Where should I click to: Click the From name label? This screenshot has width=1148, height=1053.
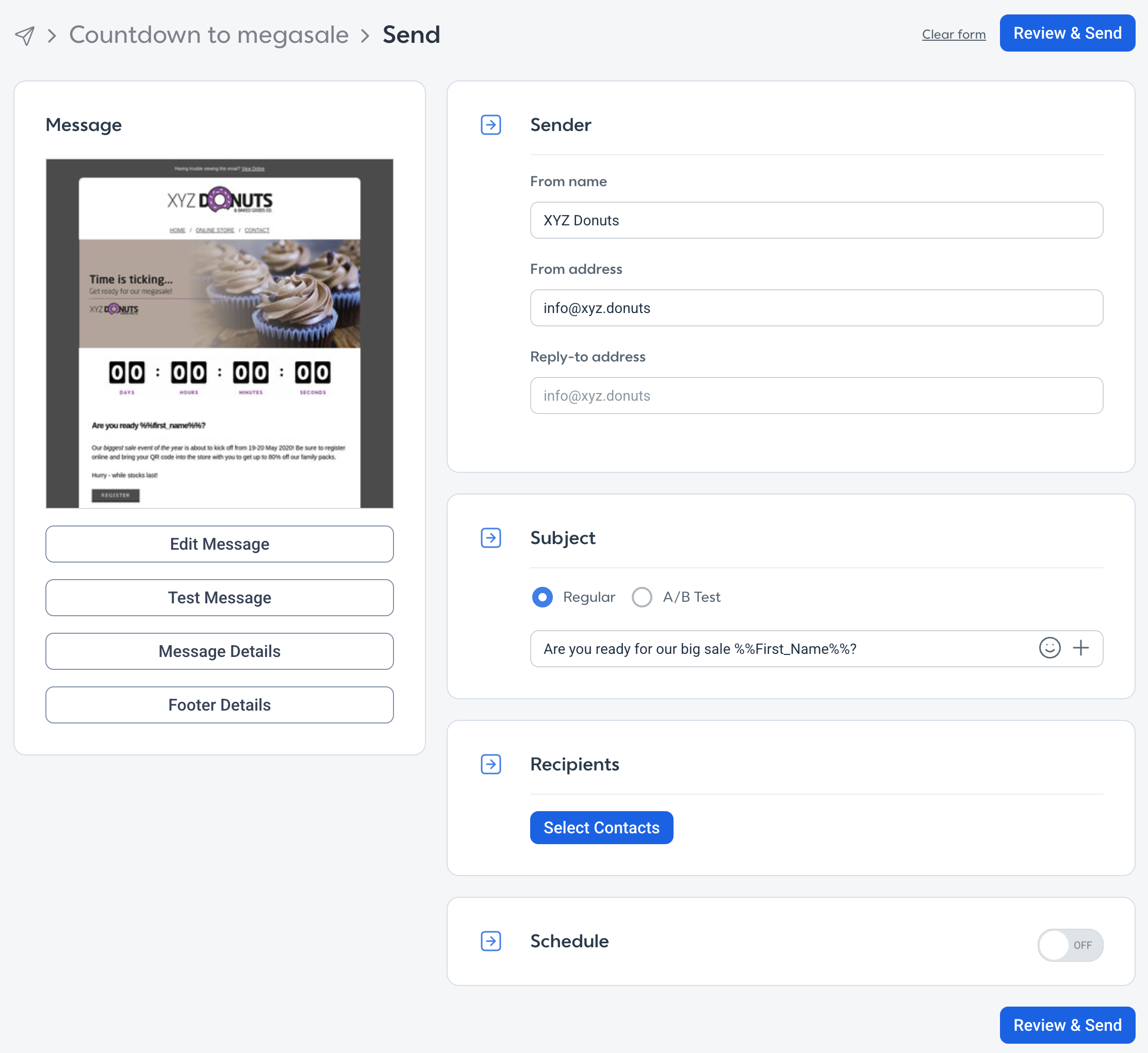[568, 181]
